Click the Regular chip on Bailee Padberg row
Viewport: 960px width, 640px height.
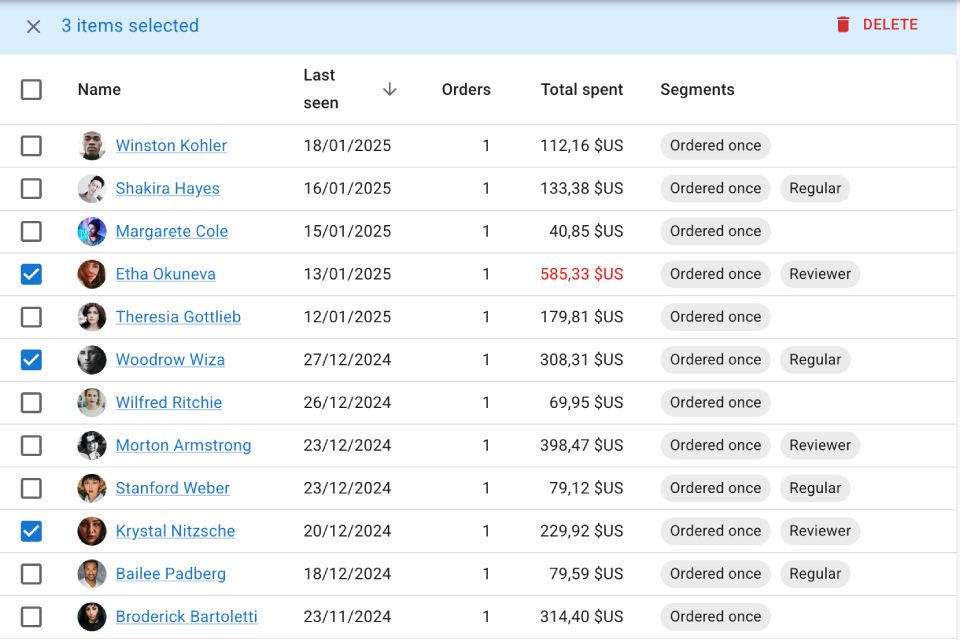pyautogui.click(x=814, y=574)
